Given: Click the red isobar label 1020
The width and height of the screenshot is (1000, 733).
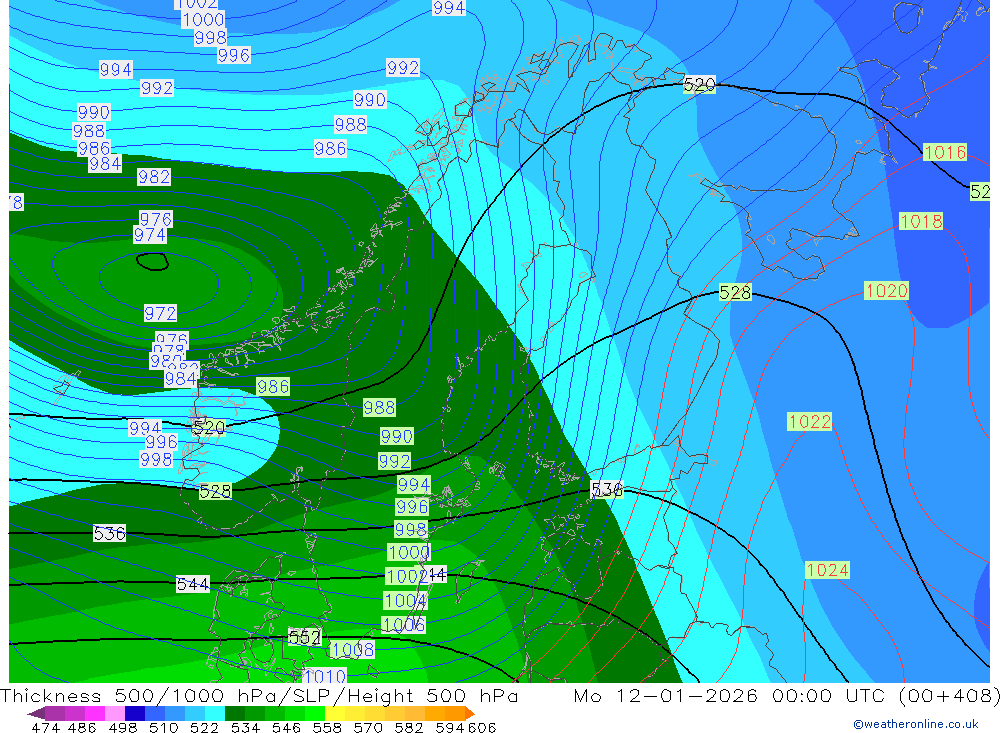Looking at the screenshot, I should click(886, 291).
